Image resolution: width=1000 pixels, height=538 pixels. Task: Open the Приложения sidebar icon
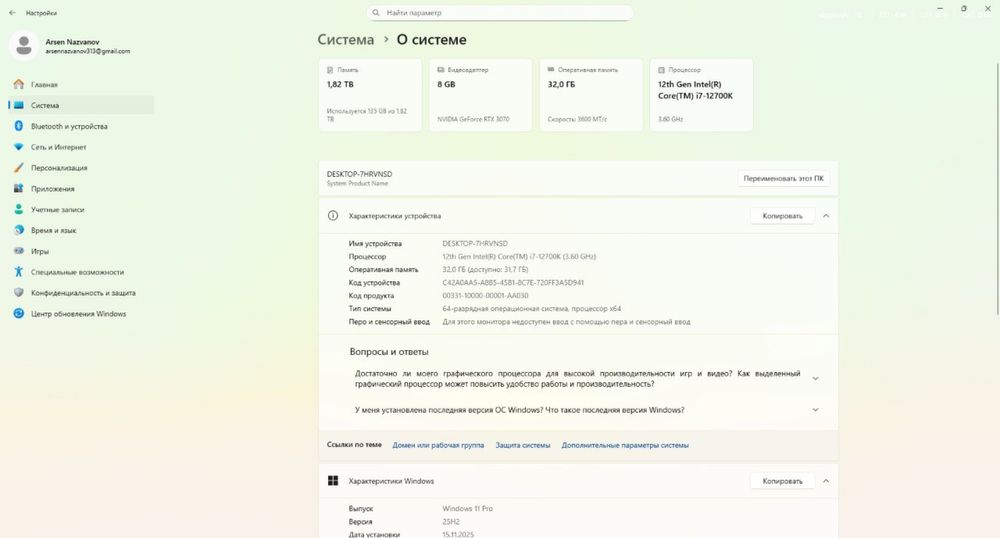tap(18, 189)
